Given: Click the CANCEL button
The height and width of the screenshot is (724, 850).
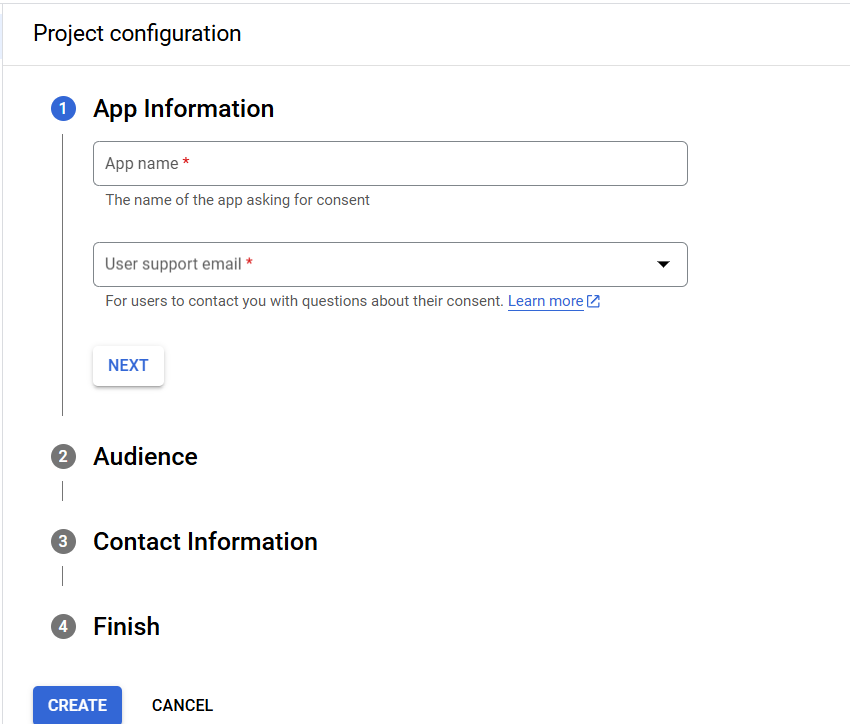Looking at the screenshot, I should point(182,705).
